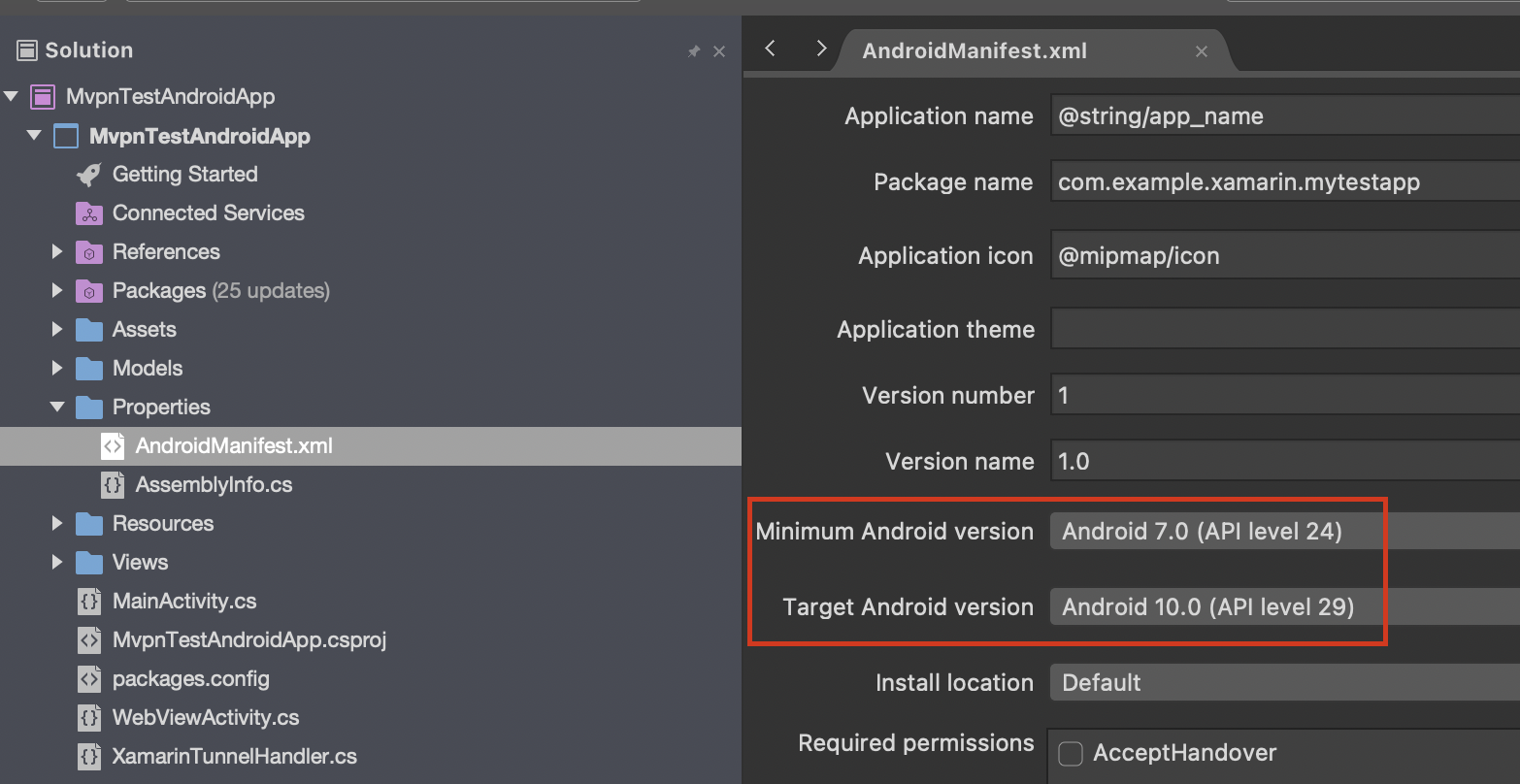
Task: Expand the Models folder
Action: (57, 369)
